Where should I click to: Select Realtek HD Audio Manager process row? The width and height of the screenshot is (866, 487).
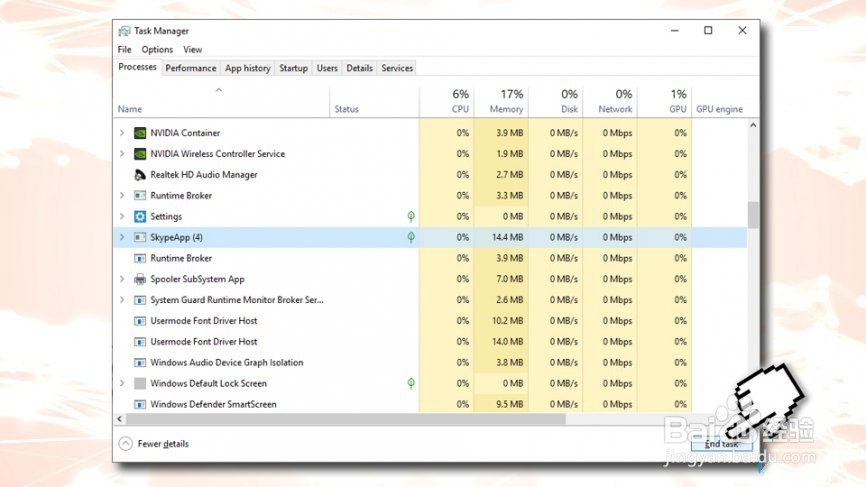430,175
